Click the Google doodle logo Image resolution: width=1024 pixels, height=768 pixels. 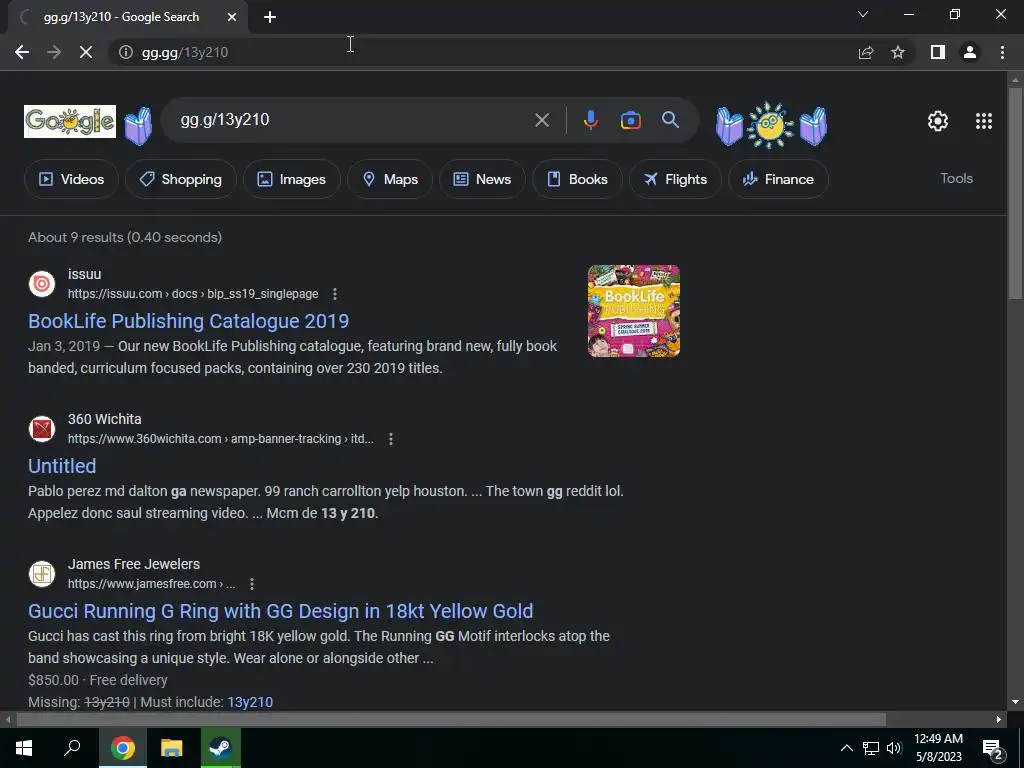point(70,121)
